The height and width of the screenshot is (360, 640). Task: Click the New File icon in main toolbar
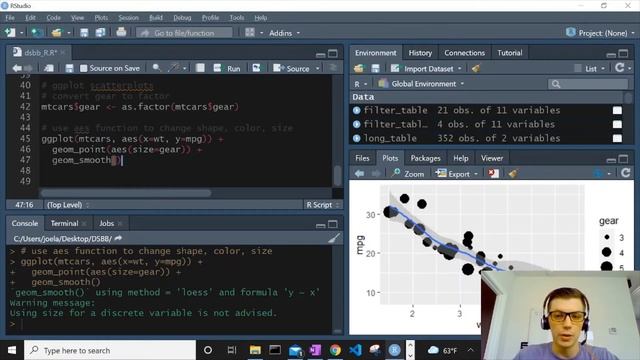tap(10, 33)
